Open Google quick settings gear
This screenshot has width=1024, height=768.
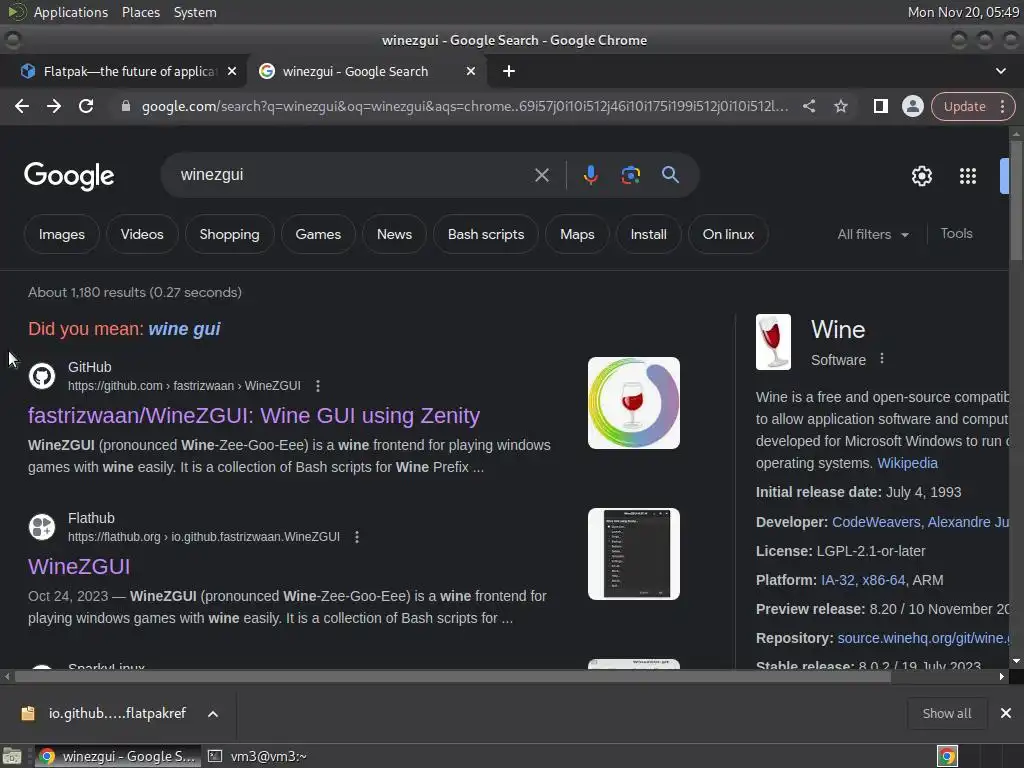point(921,176)
